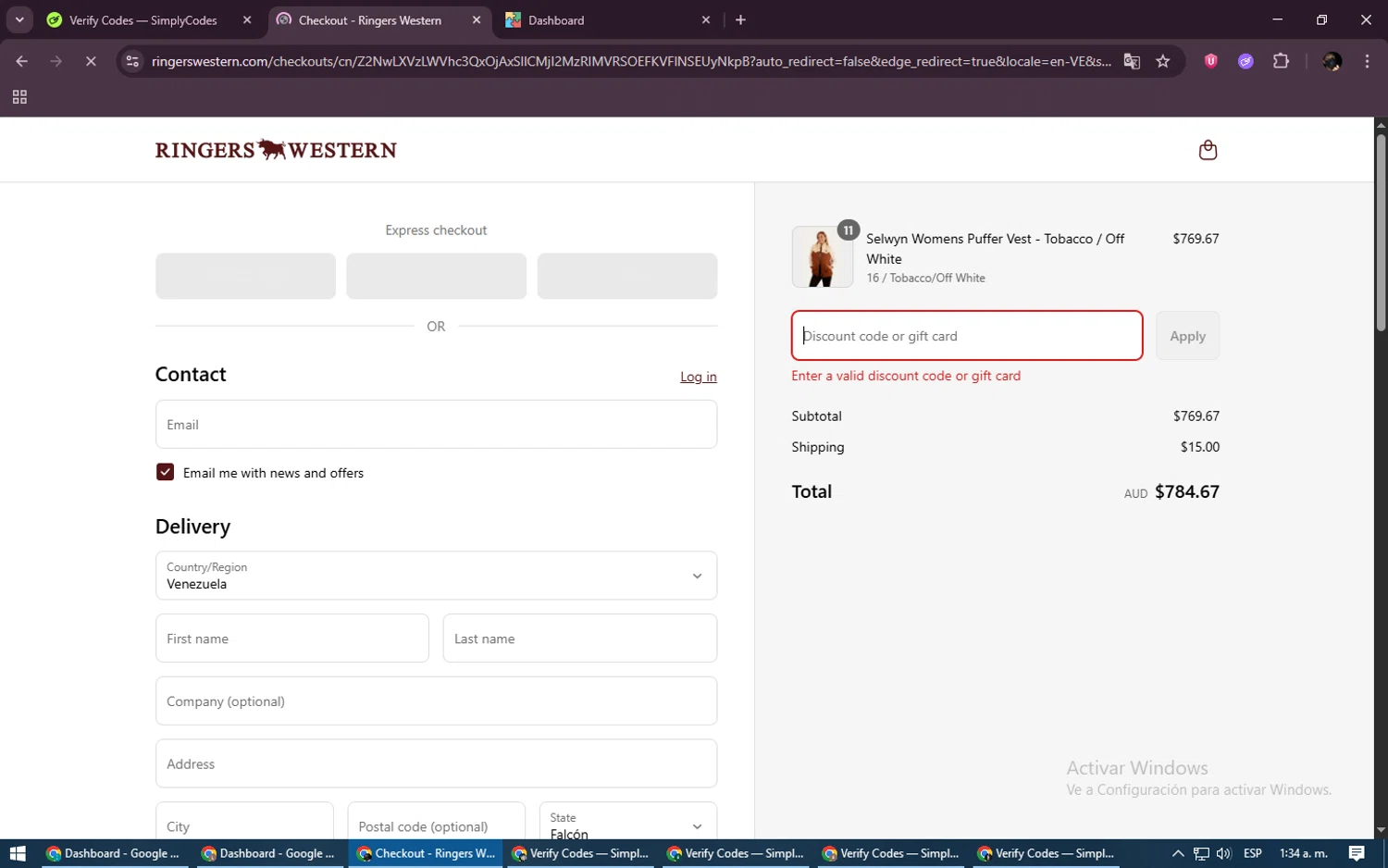1388x868 pixels.
Task: Open a new browser tab
Action: pyautogui.click(x=740, y=19)
